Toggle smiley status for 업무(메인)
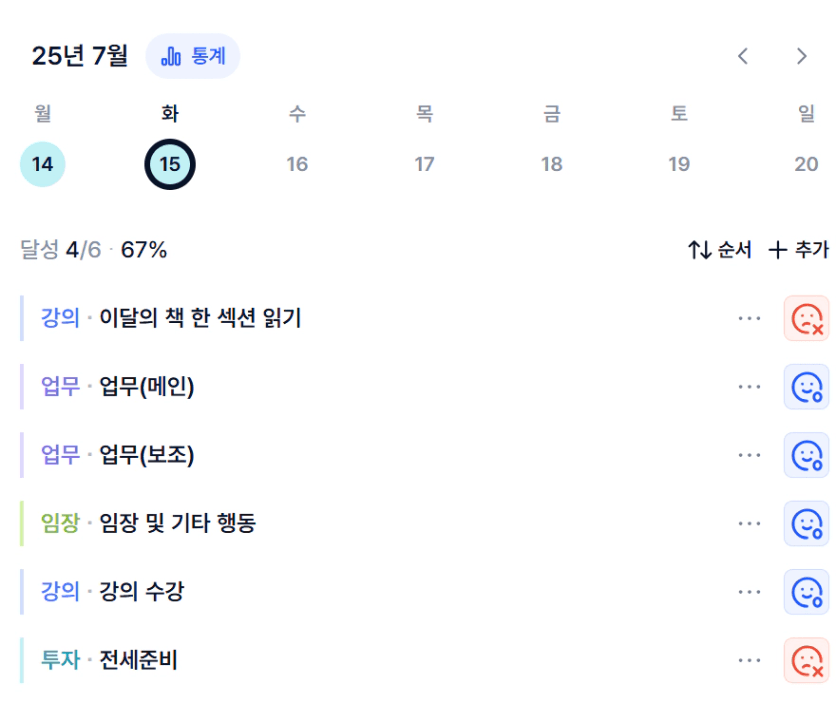 pyautogui.click(x=806, y=387)
